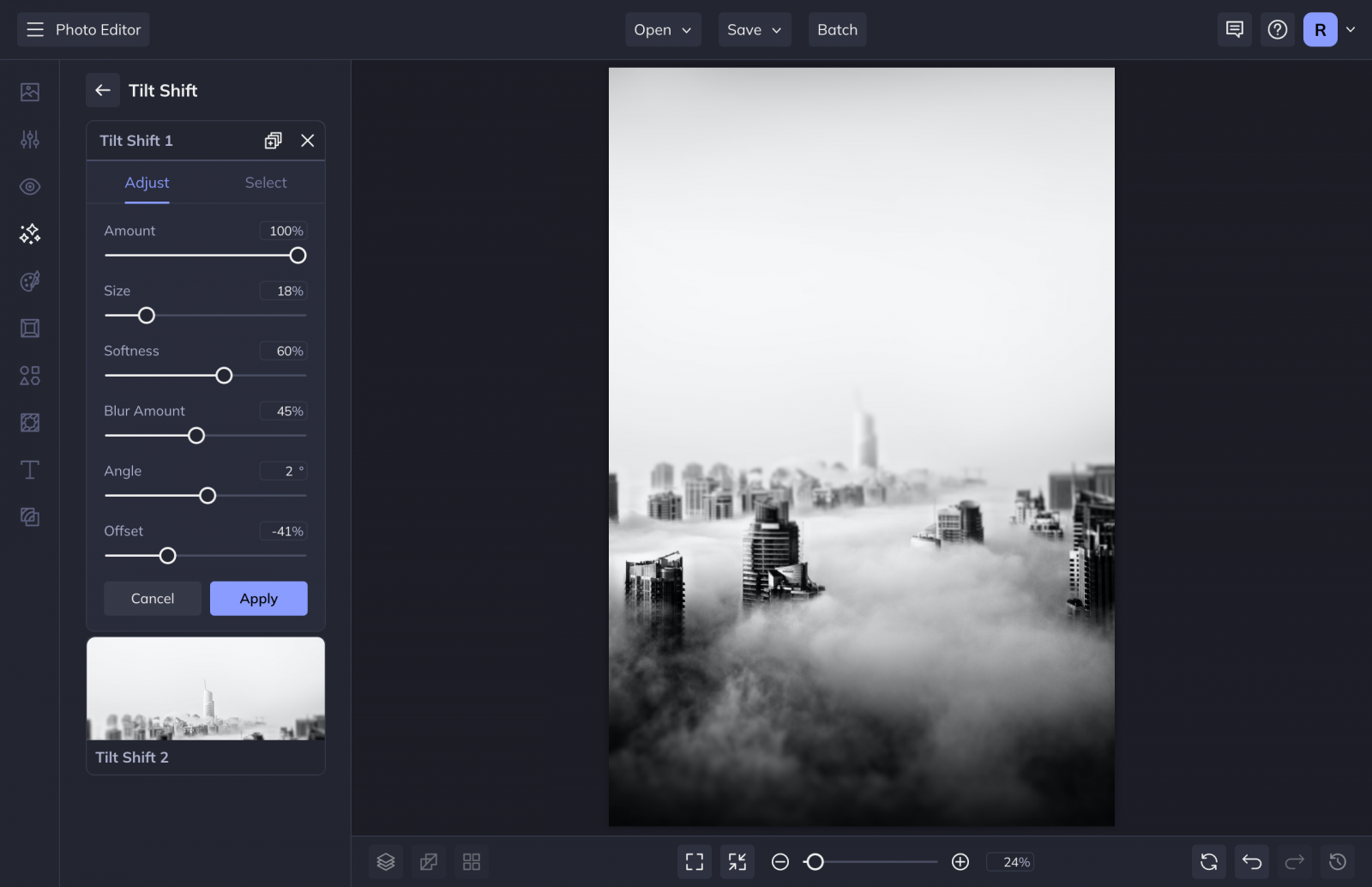Expand the Open dropdown
Screen dimensions: 1372x887
click(662, 29)
